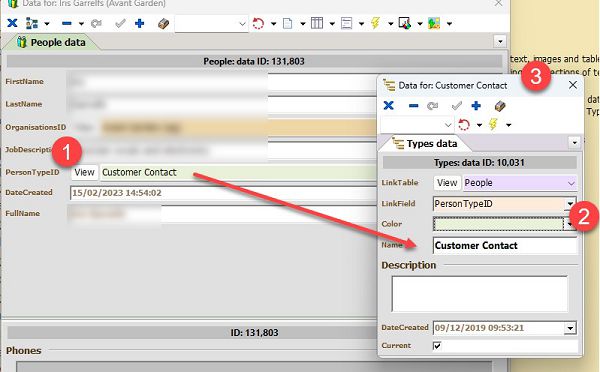Click blue X cancel icon in Customer Contact window

[388, 106]
